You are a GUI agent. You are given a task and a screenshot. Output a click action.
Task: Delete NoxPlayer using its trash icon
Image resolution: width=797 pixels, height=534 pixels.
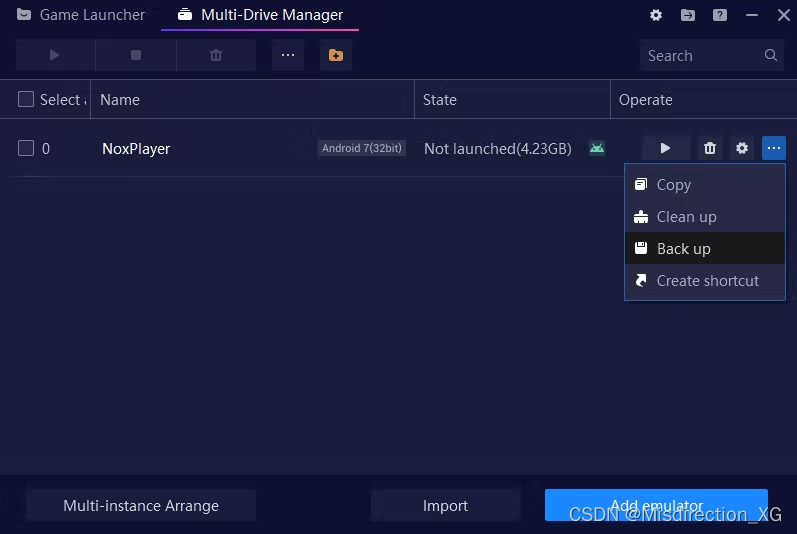point(710,148)
